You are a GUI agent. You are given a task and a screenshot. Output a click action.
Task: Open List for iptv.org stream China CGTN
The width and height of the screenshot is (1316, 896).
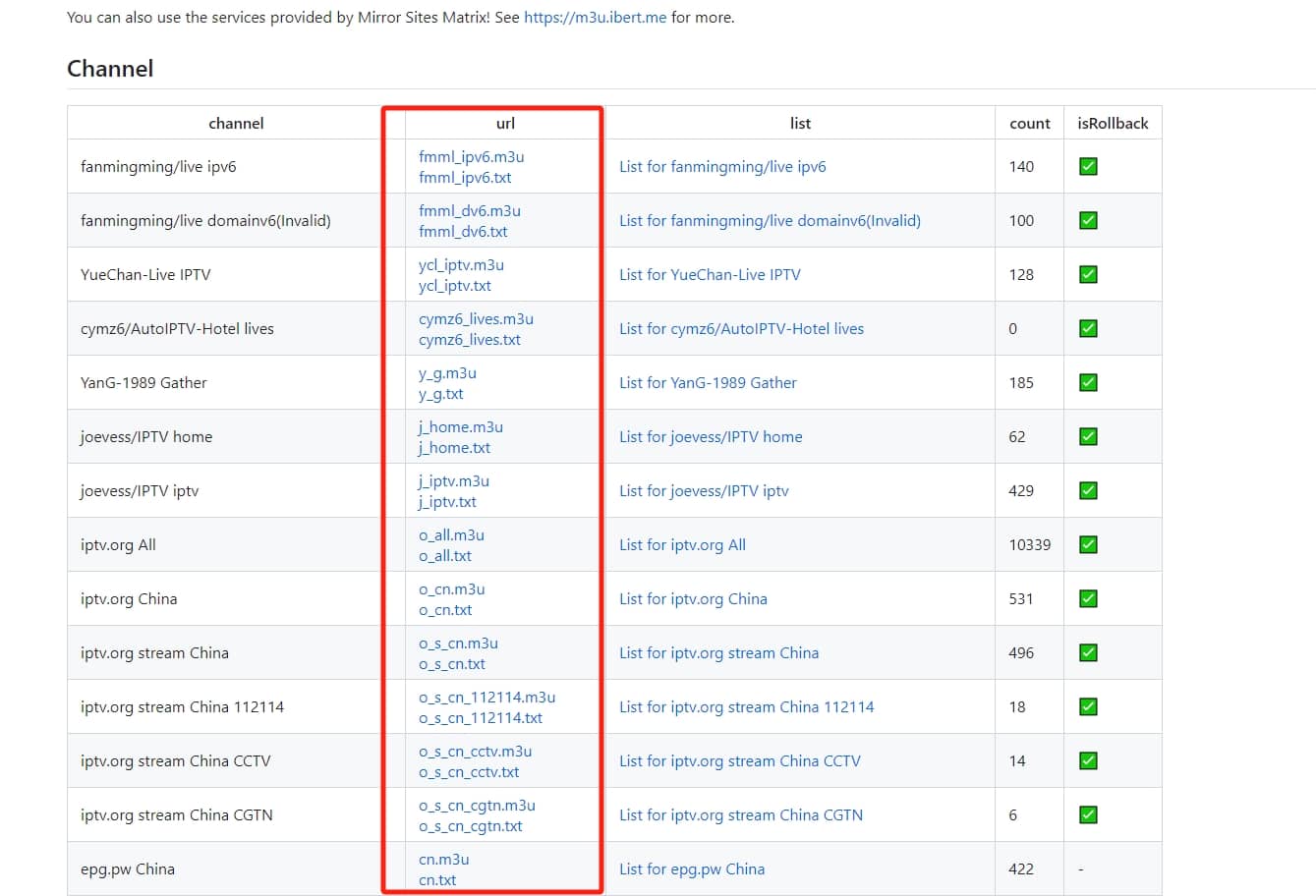click(x=741, y=814)
